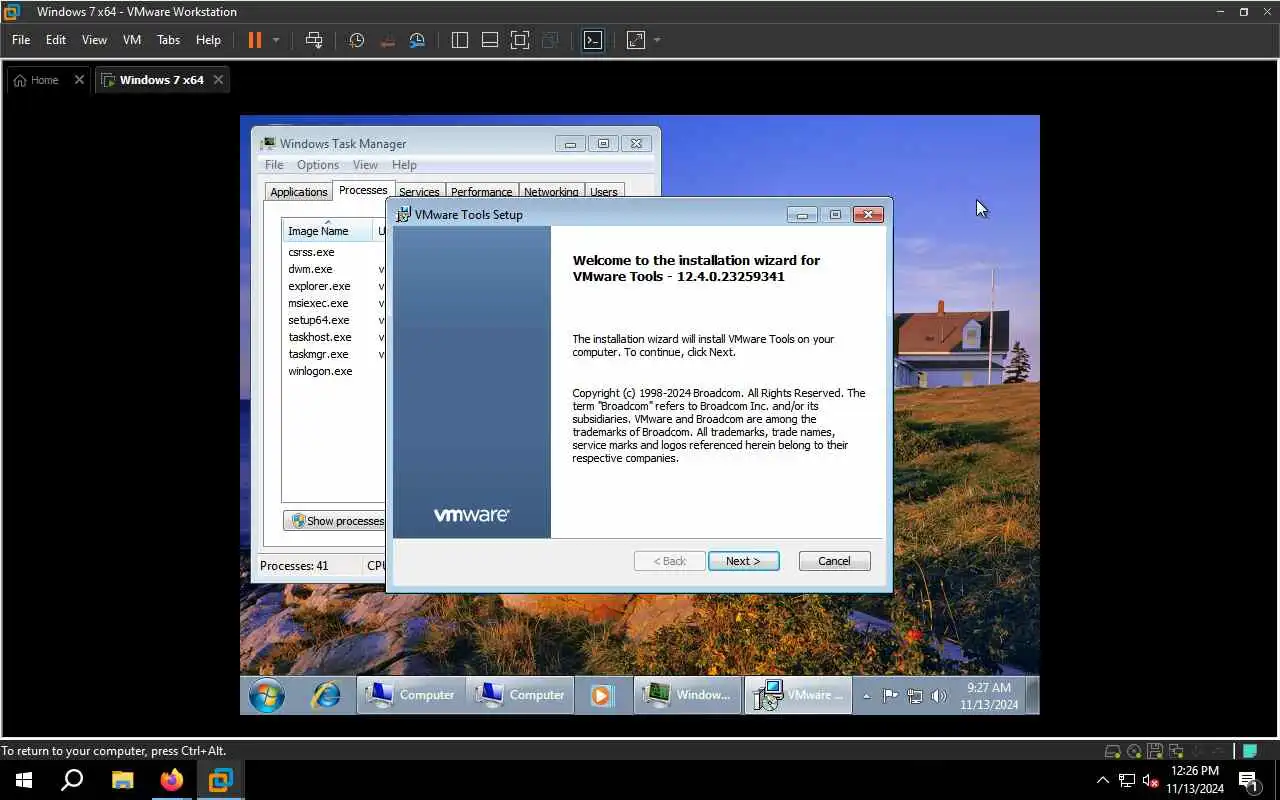The image size is (1280, 800).
Task: Toggle the thumbnail bar icon
Action: [x=490, y=40]
